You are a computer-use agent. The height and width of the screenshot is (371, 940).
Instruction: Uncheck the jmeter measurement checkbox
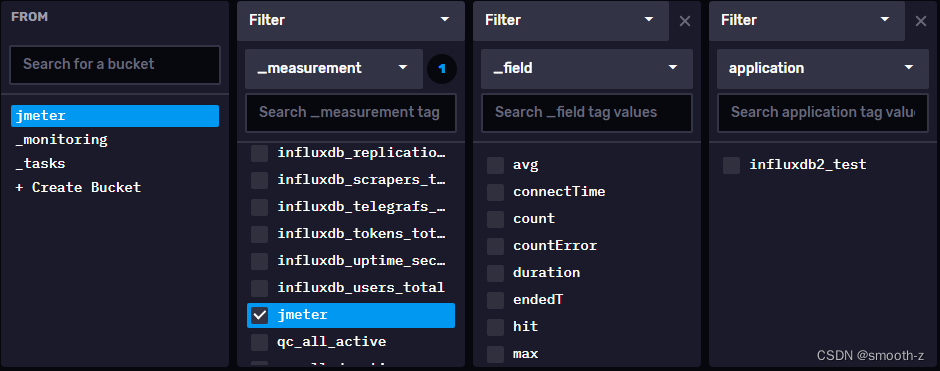[260, 315]
